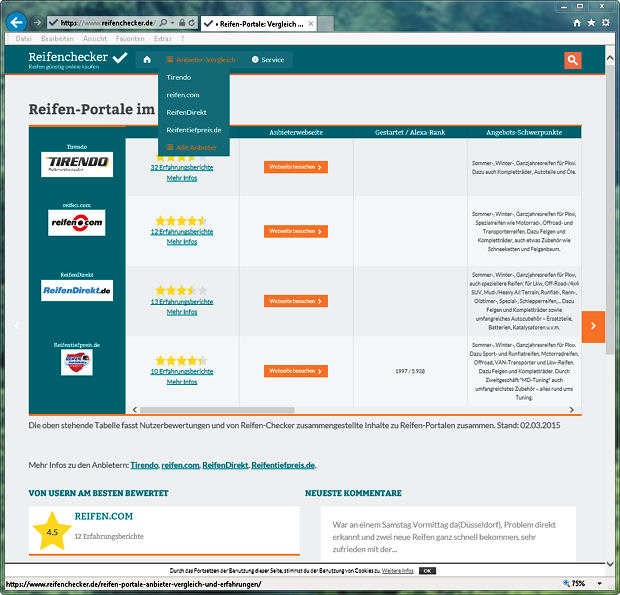Viewport: 620px width, 595px height.
Task: Open ReifenDirekt link in Mehr Infos line
Action: (x=225, y=465)
